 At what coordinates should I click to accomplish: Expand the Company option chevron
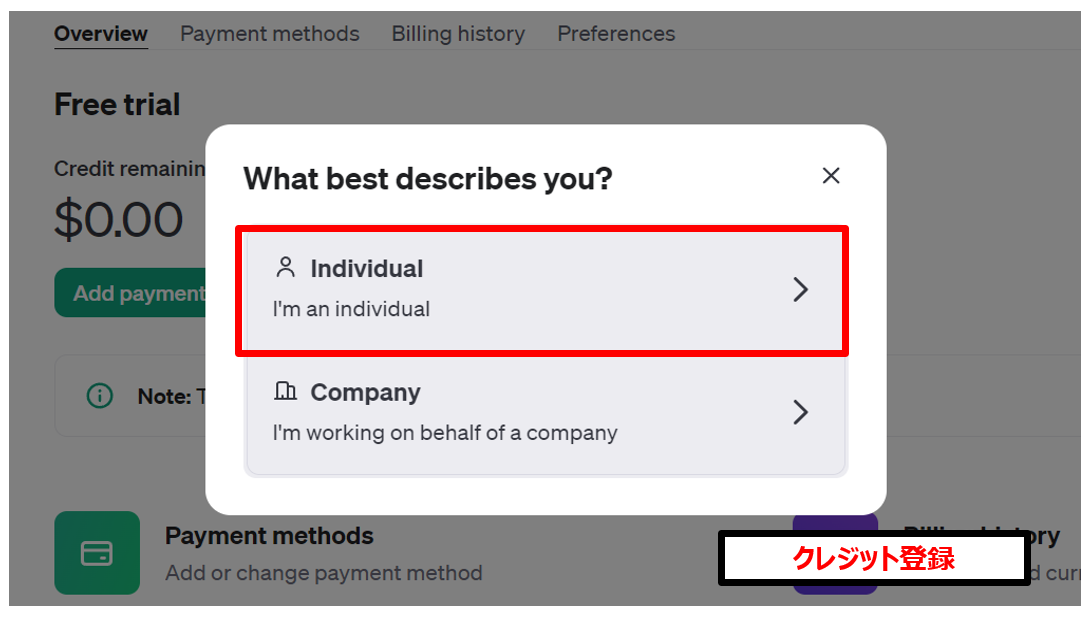800,412
